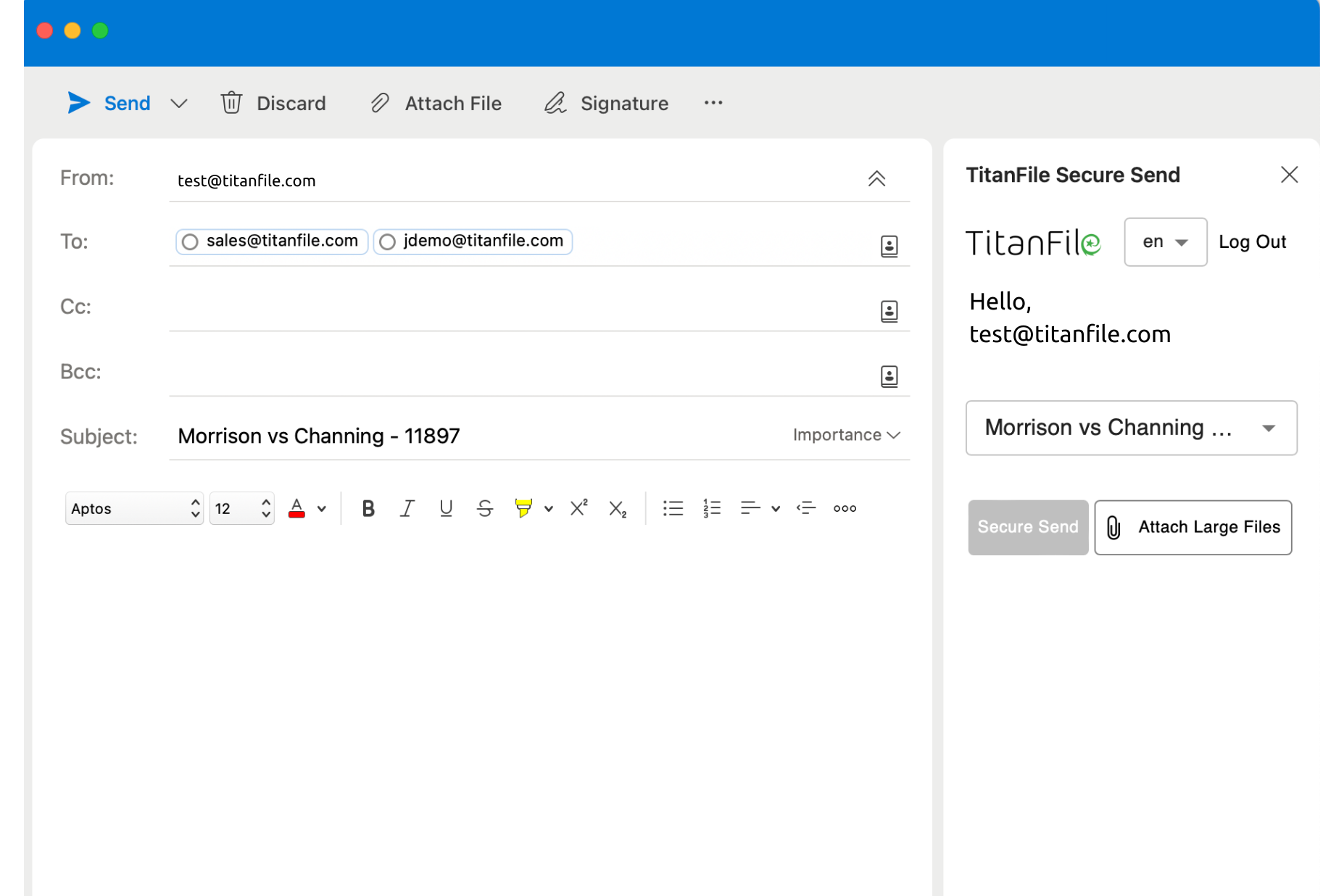Open the Importance dropdown
This screenshot has height=896, width=1344.
point(846,435)
